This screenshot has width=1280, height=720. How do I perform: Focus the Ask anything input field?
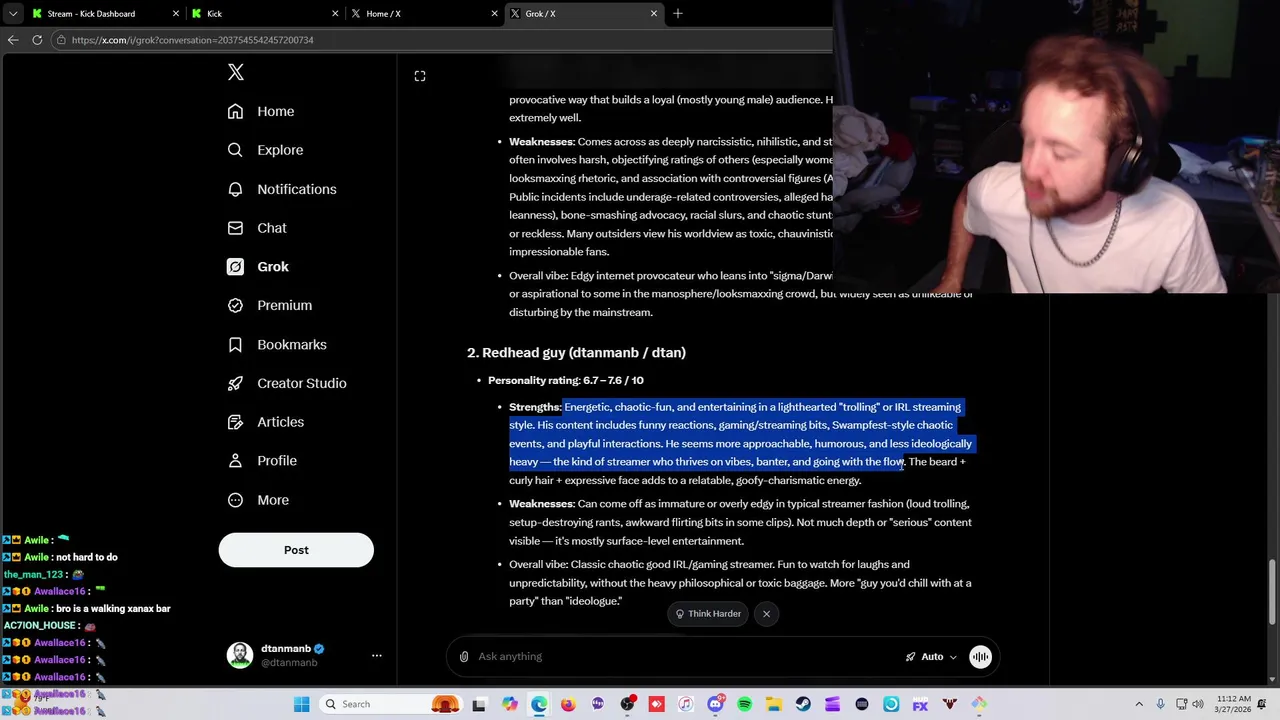[685, 657]
